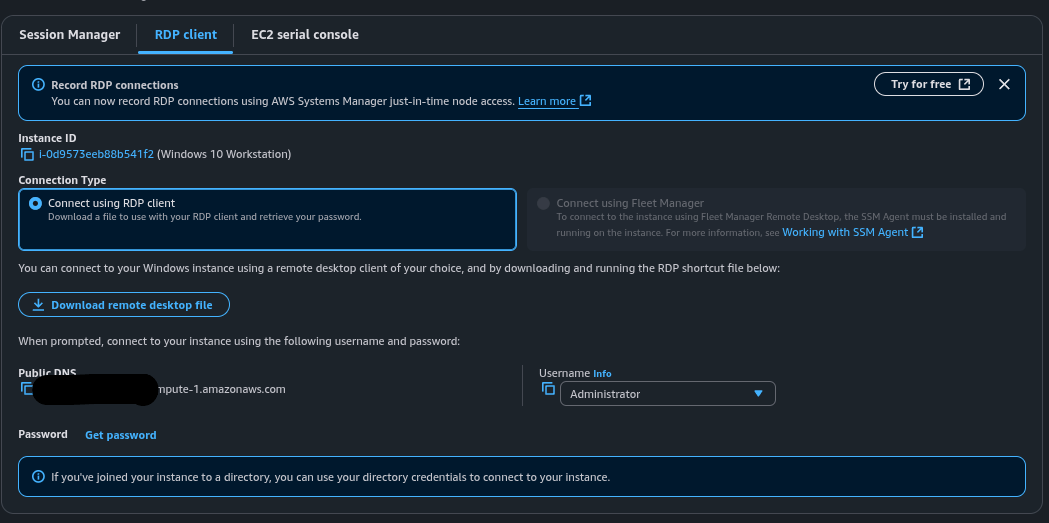Open the Administrator username dropdown
This screenshot has width=1049, height=523.
[667, 394]
